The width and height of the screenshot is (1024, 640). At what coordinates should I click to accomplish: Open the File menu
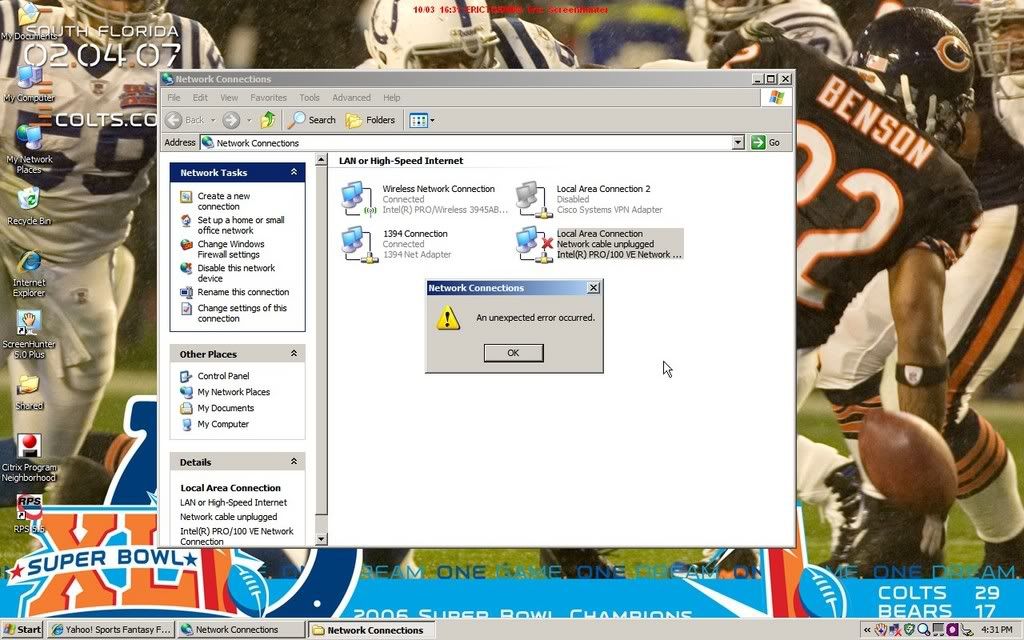(174, 97)
